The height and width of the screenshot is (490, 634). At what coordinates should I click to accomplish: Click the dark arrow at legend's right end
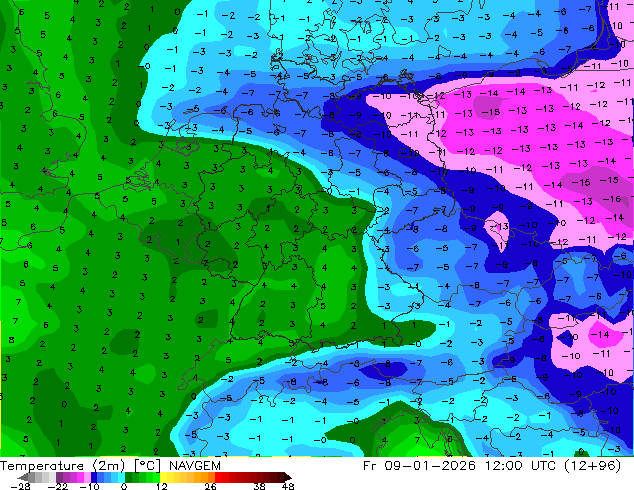click(x=287, y=477)
